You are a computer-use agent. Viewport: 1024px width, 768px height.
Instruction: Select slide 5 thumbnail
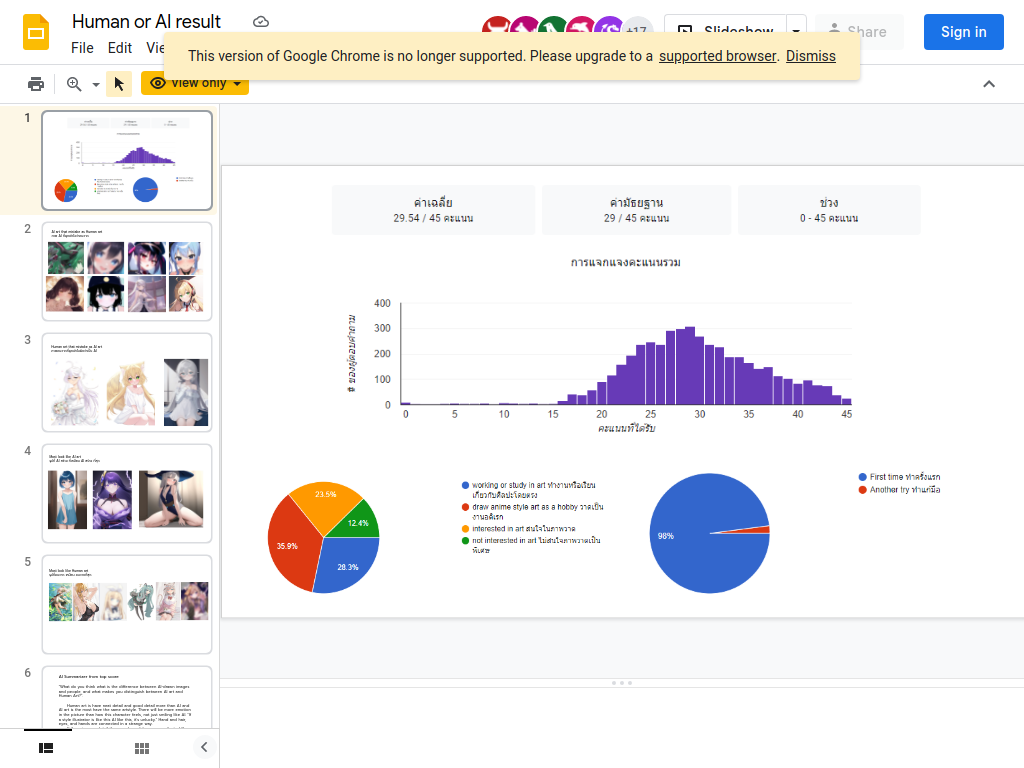click(127, 604)
